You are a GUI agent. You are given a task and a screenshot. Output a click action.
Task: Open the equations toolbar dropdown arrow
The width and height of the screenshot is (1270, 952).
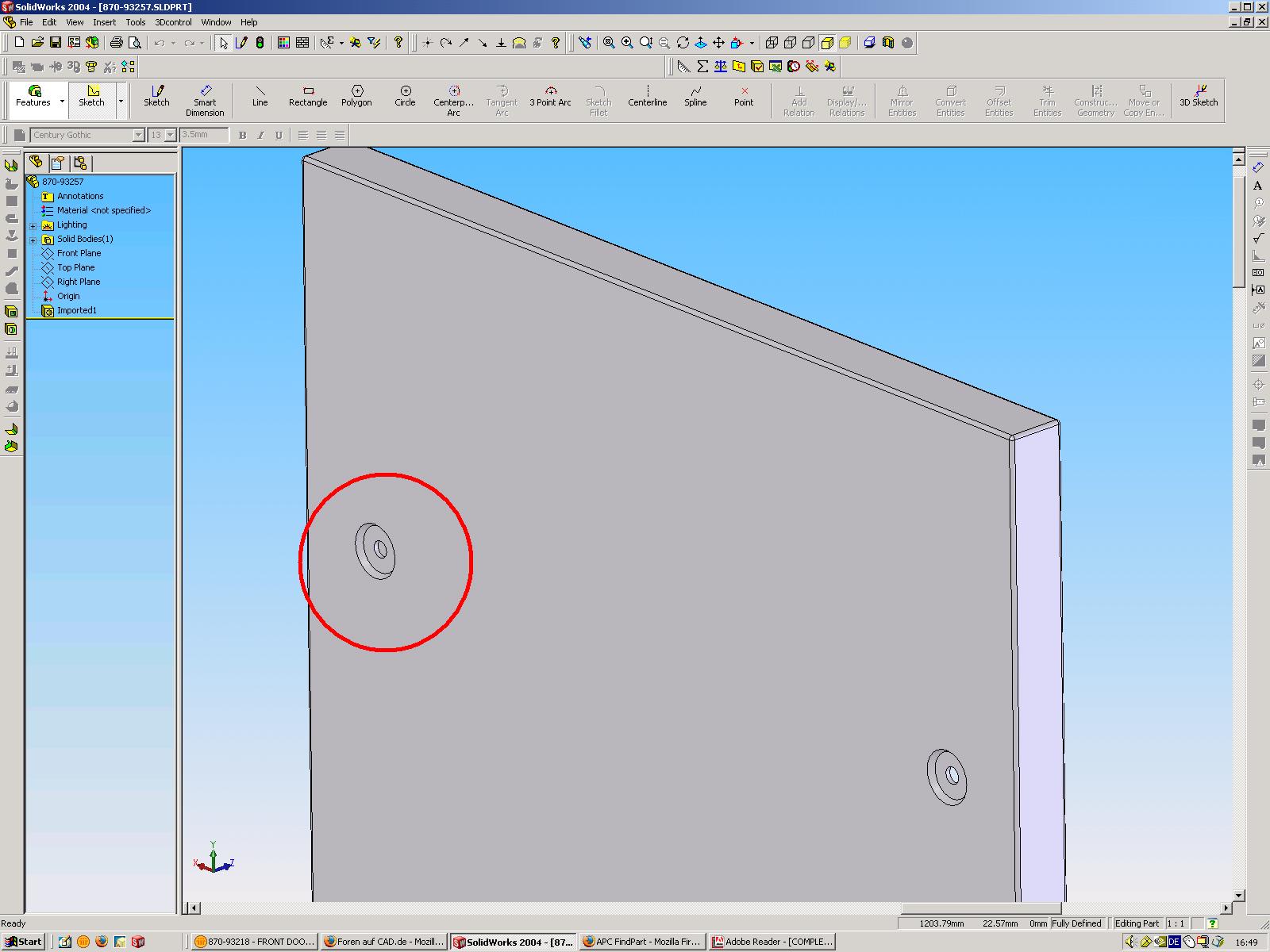tap(341, 43)
